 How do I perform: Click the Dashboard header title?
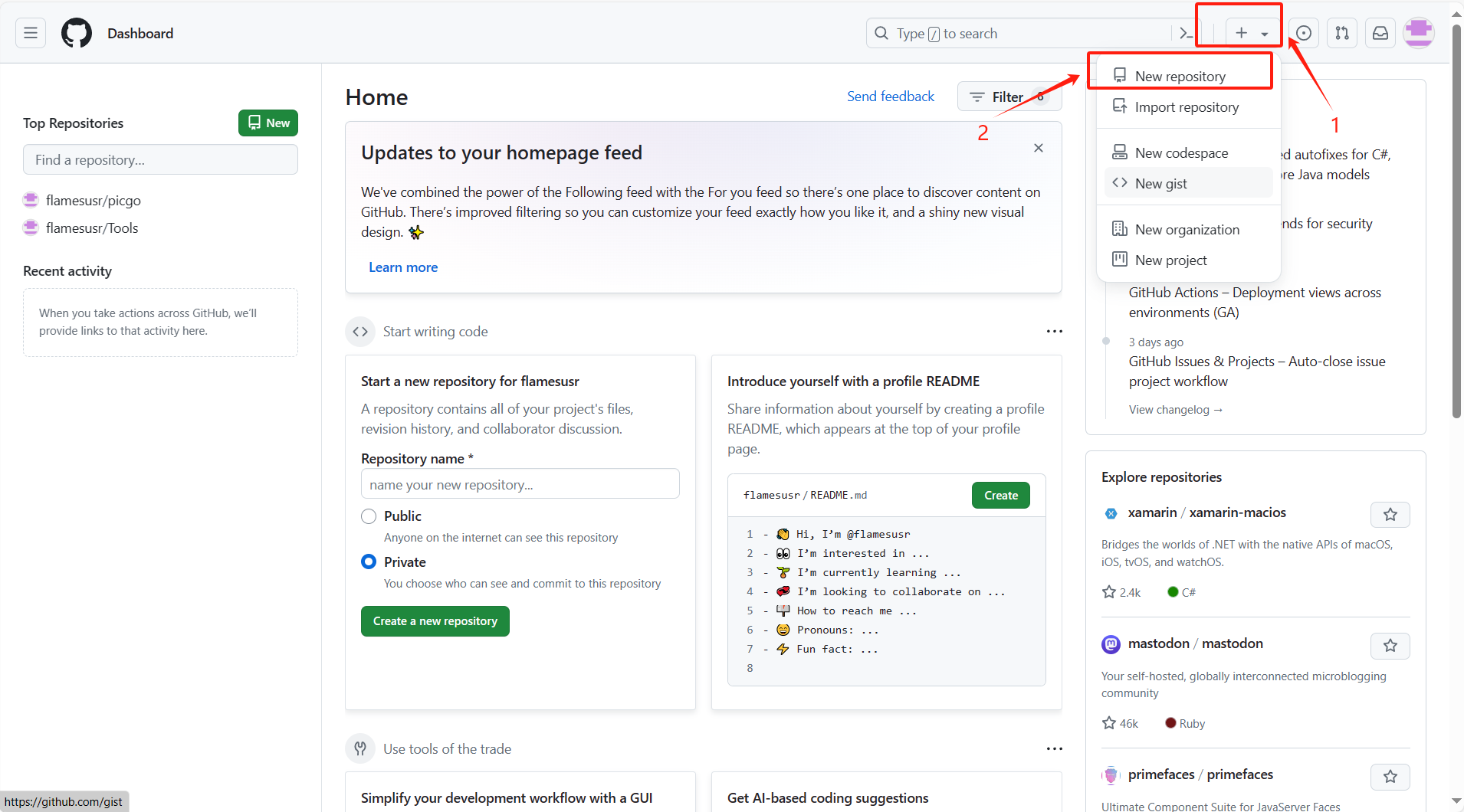(140, 33)
